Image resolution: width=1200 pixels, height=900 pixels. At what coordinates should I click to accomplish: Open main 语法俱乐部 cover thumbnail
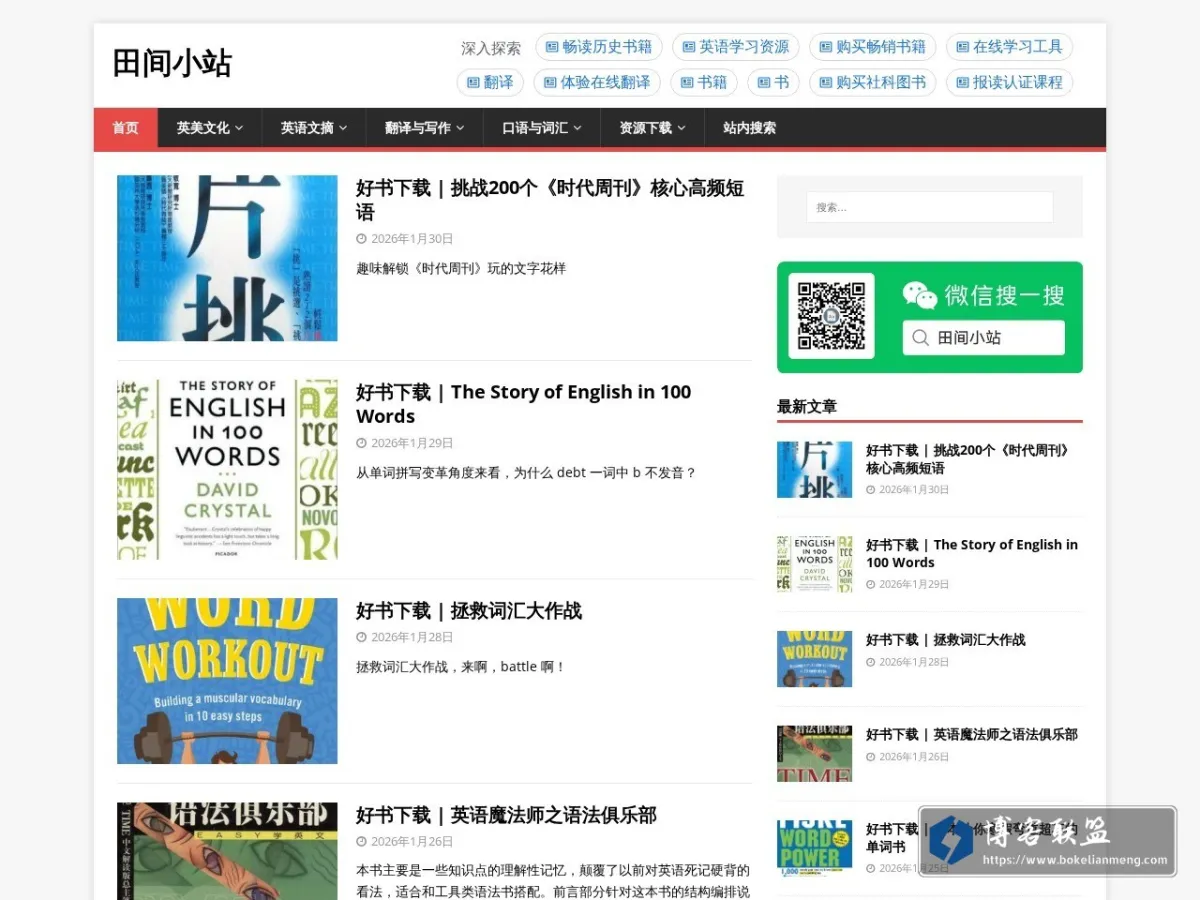[227, 851]
